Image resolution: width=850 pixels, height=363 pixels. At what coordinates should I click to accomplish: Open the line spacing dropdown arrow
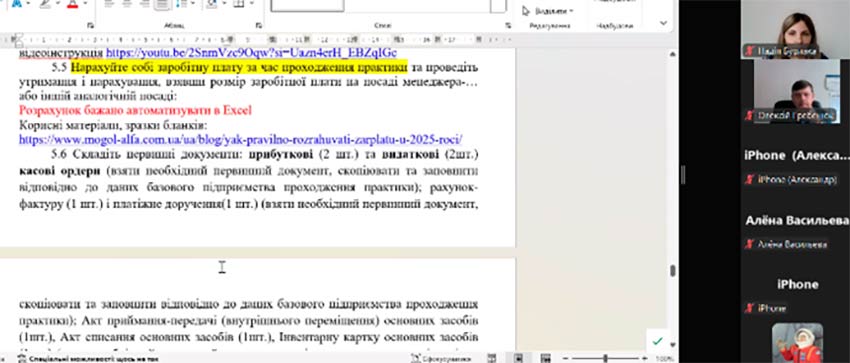coord(192,4)
